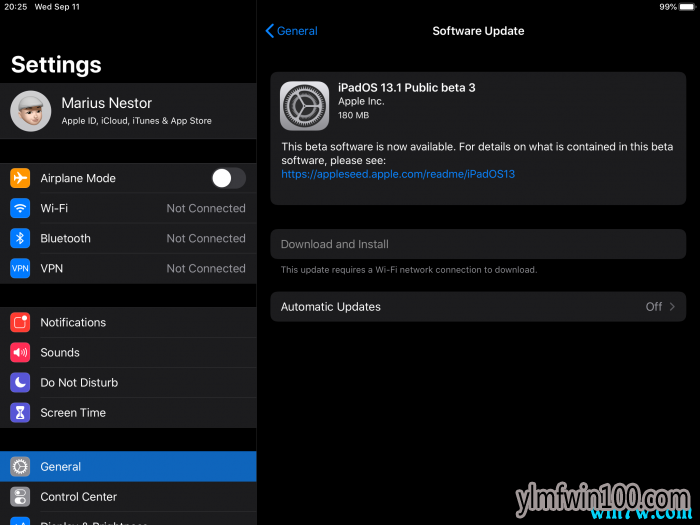Tap the '180 MB' update size text
The height and width of the screenshot is (525, 700).
[353, 115]
